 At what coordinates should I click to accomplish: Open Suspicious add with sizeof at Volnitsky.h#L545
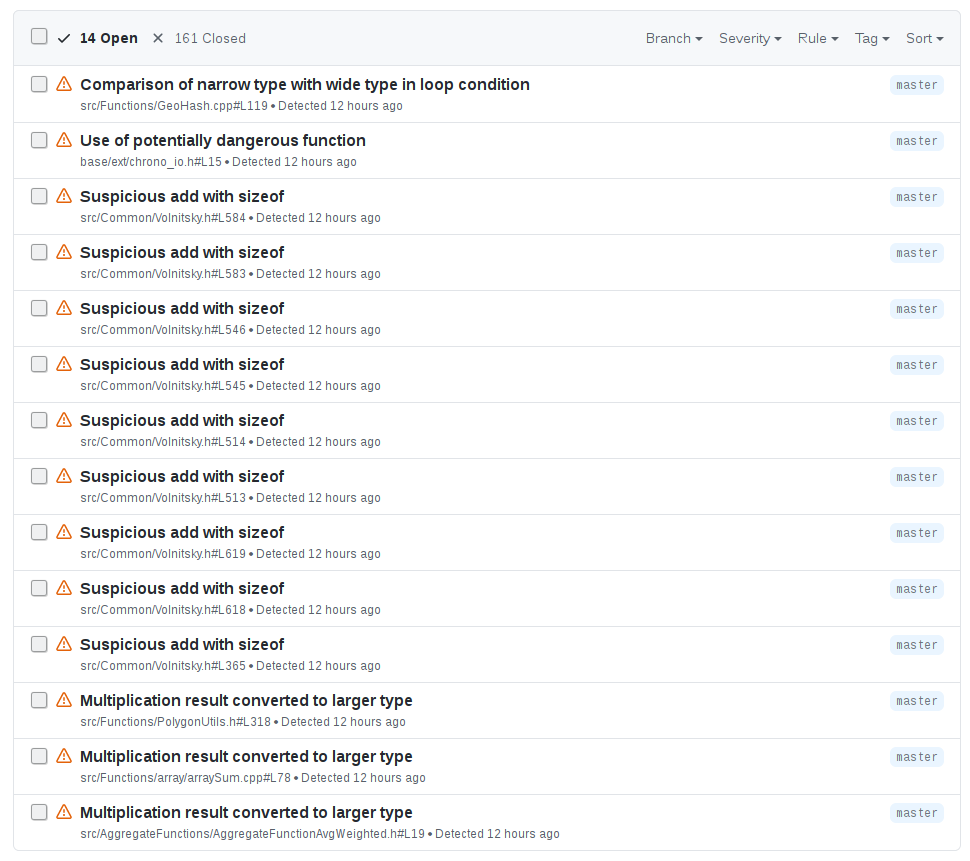pyautogui.click(x=182, y=365)
